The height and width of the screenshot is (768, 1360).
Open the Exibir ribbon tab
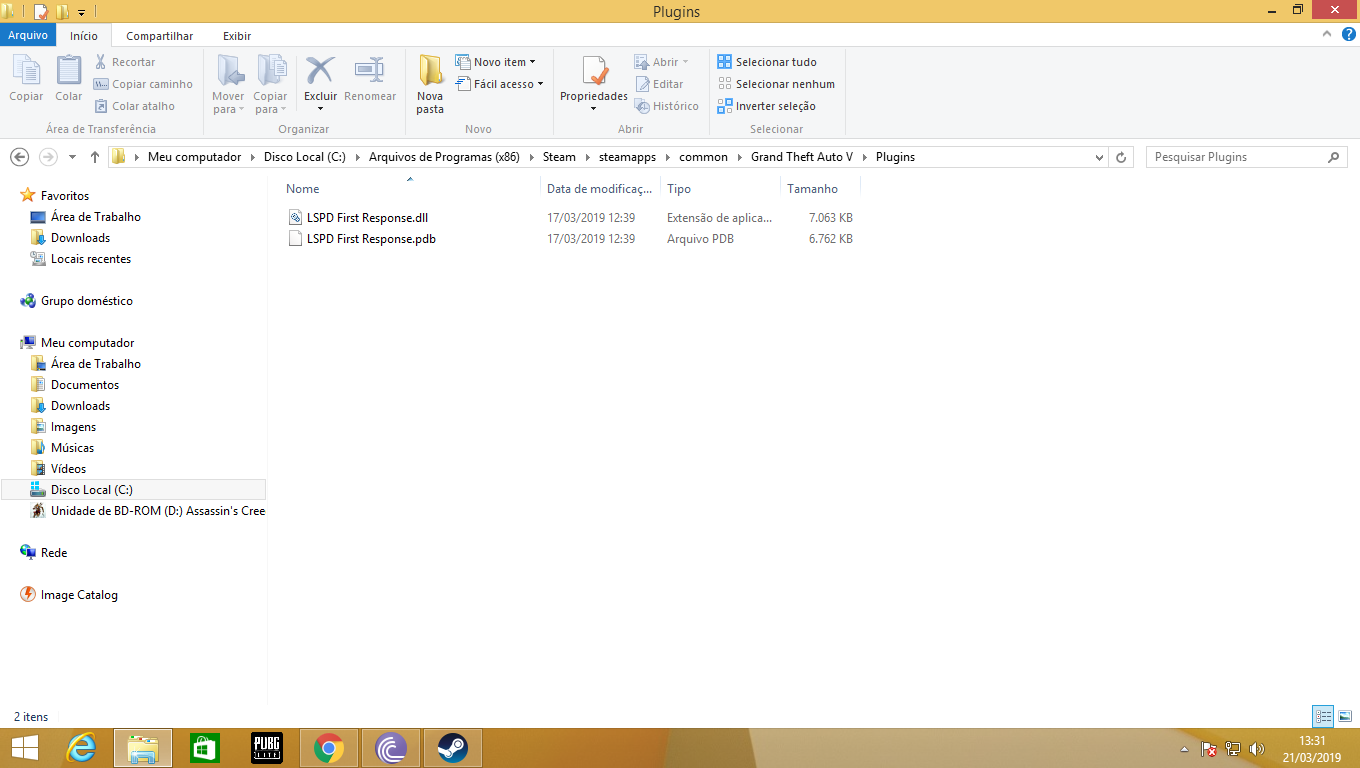[237, 36]
